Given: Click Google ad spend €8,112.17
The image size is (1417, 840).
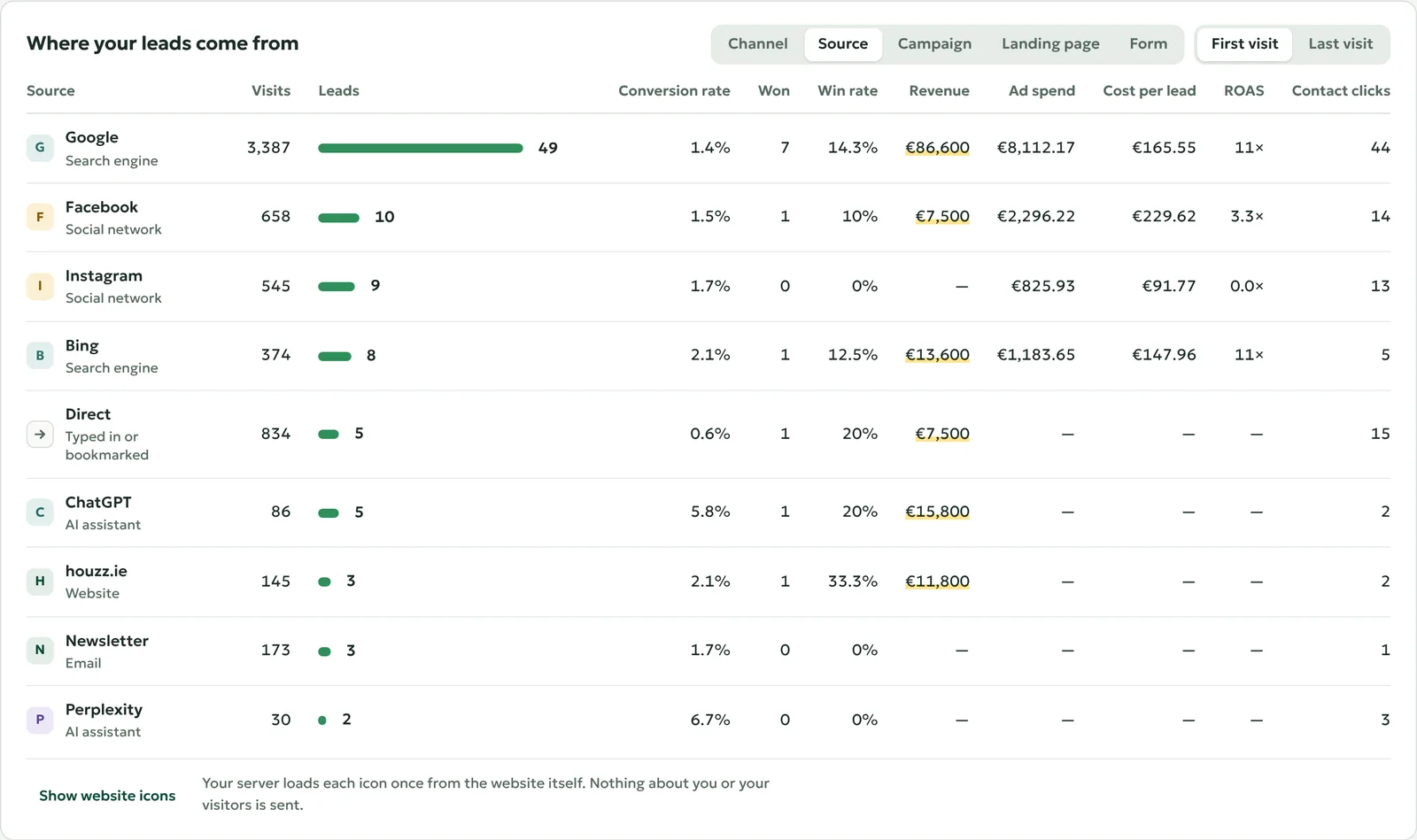Looking at the screenshot, I should pyautogui.click(x=1035, y=148).
